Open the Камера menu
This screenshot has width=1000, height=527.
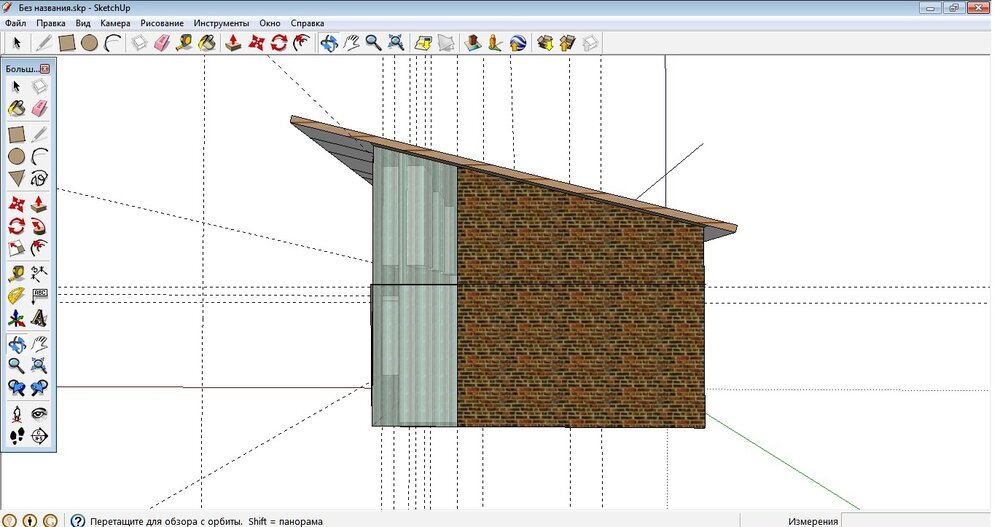click(115, 22)
